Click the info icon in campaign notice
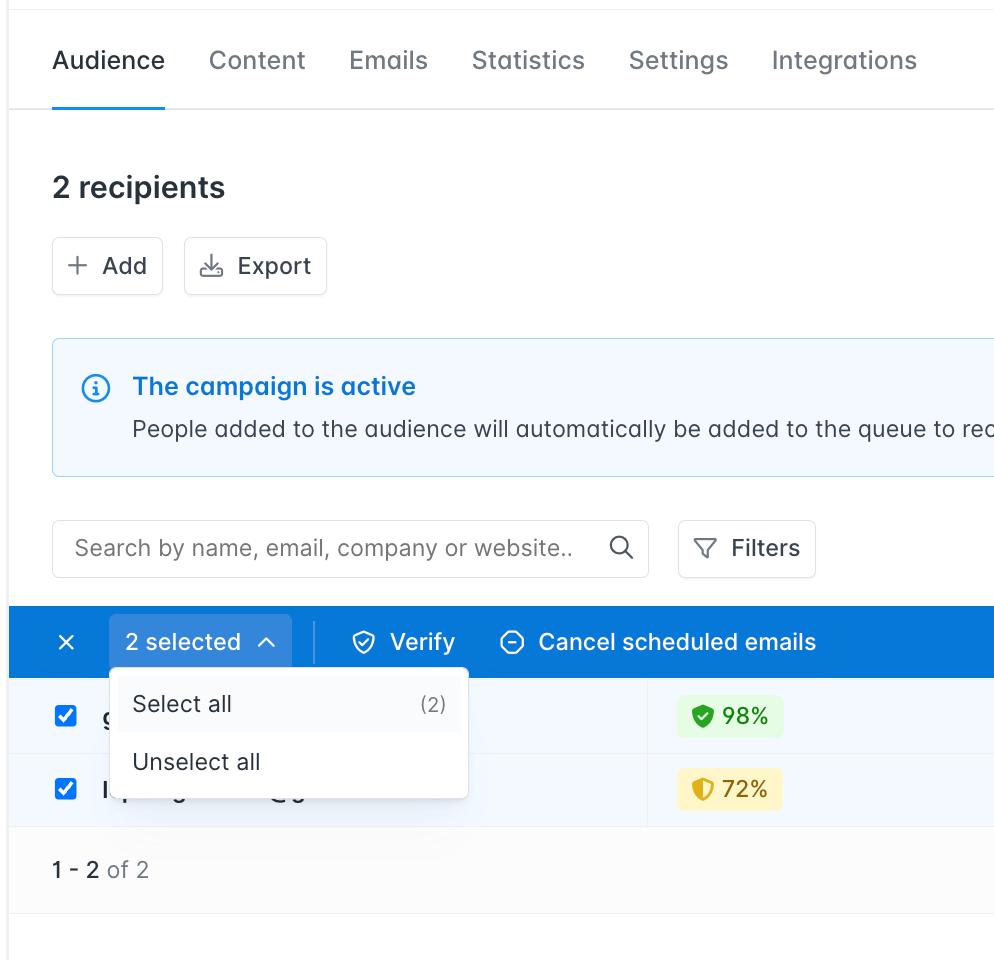 (x=96, y=388)
